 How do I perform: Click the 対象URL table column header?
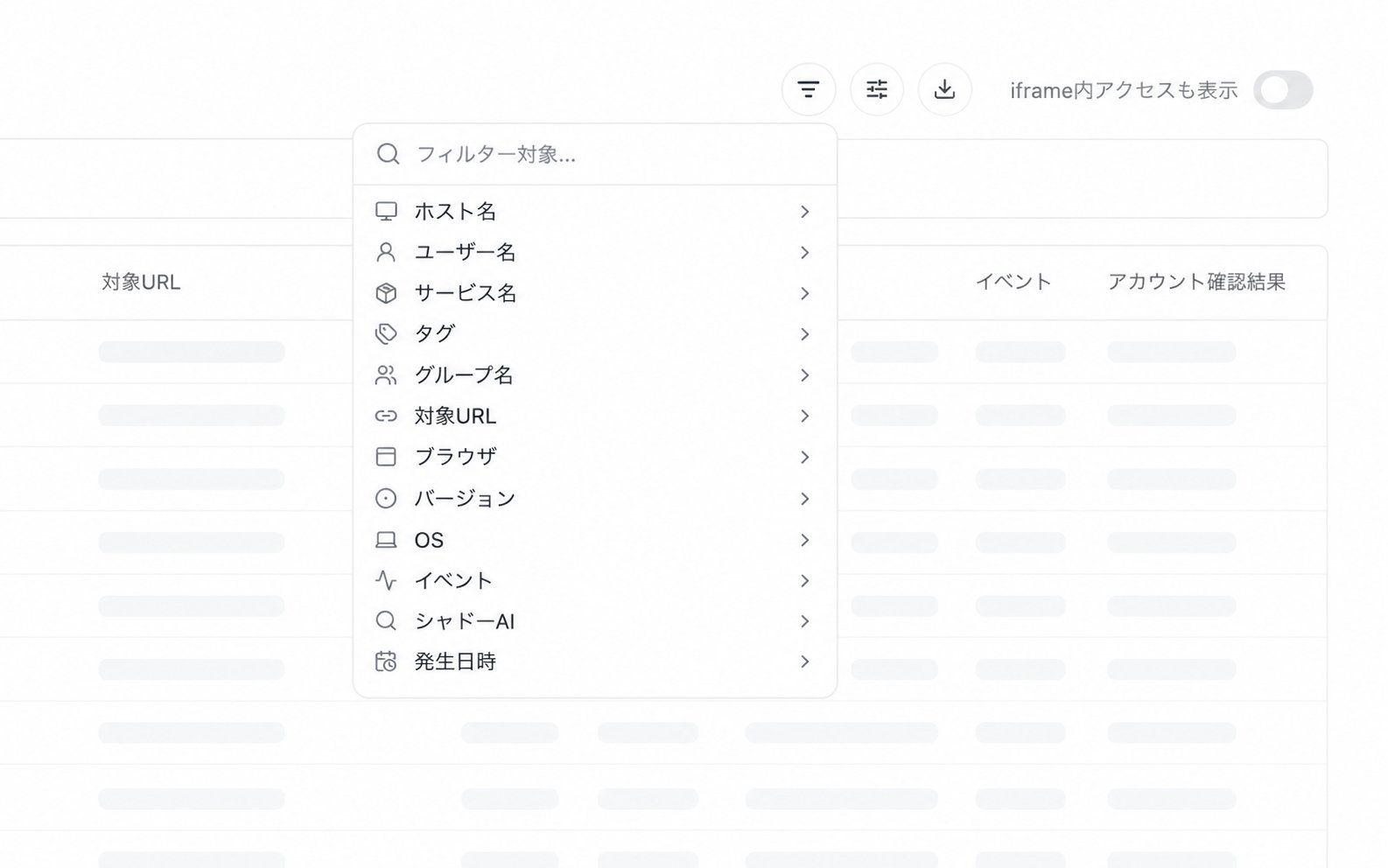click(x=141, y=282)
